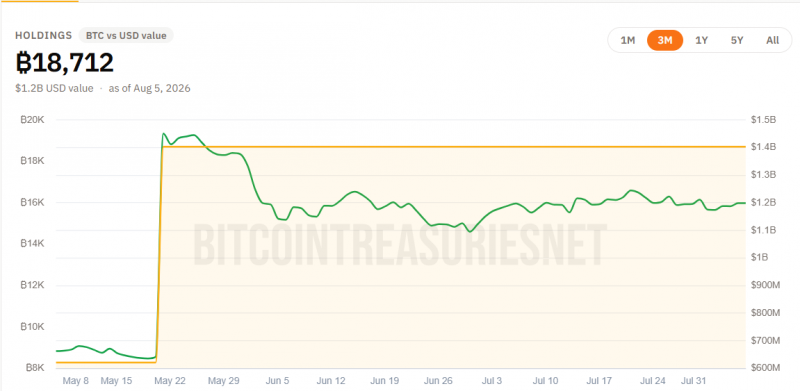Click the $600M right axis label

[763, 368]
